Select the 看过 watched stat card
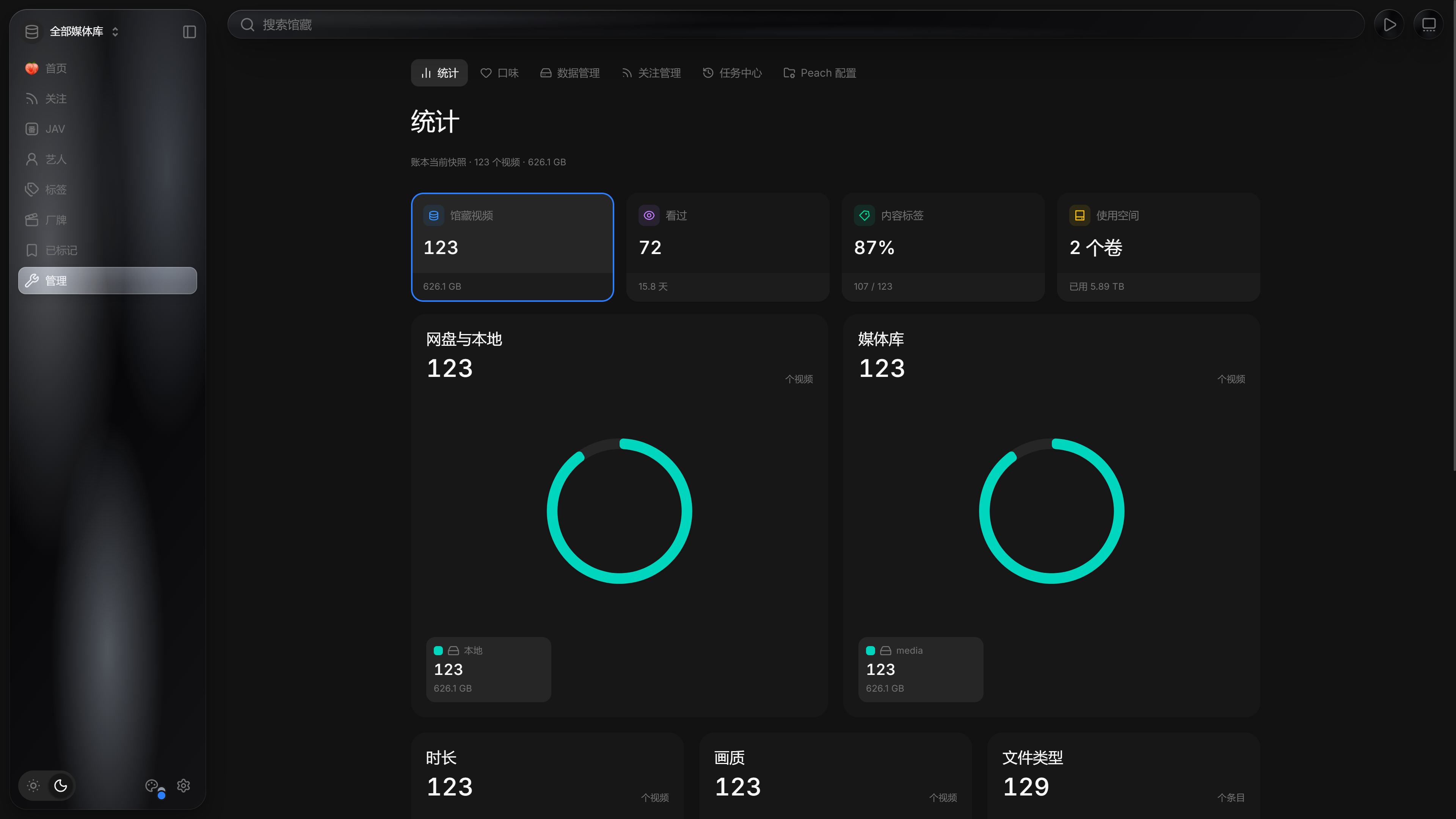1456x819 pixels. click(728, 247)
